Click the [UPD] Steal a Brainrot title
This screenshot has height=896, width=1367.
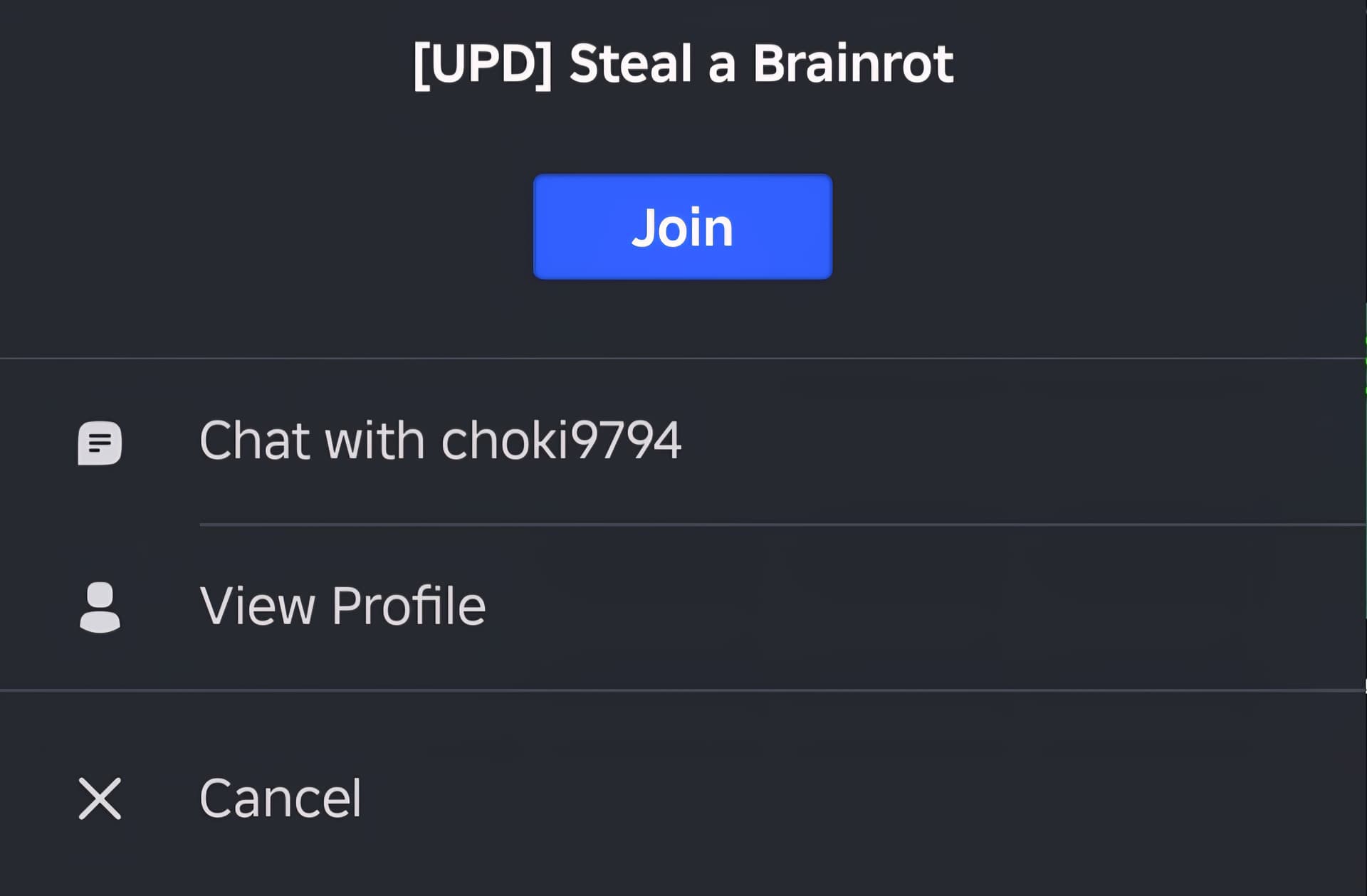click(683, 64)
